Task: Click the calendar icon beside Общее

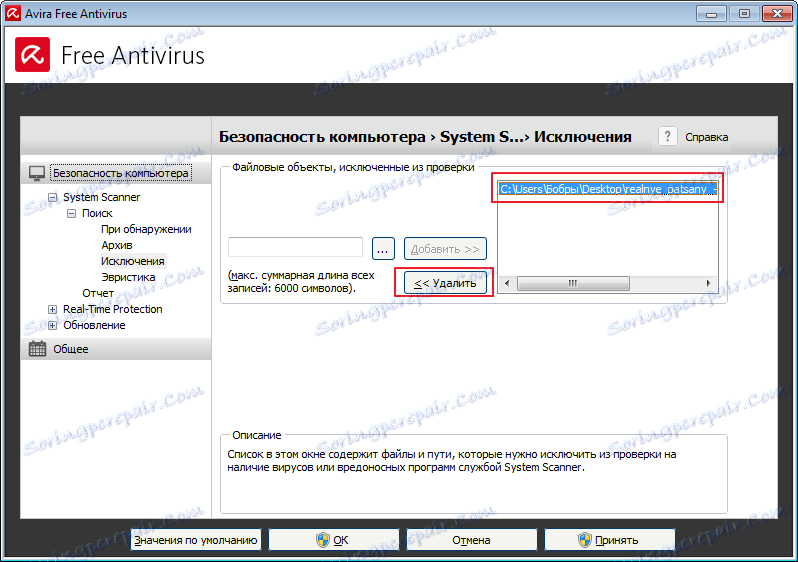Action: [37, 349]
